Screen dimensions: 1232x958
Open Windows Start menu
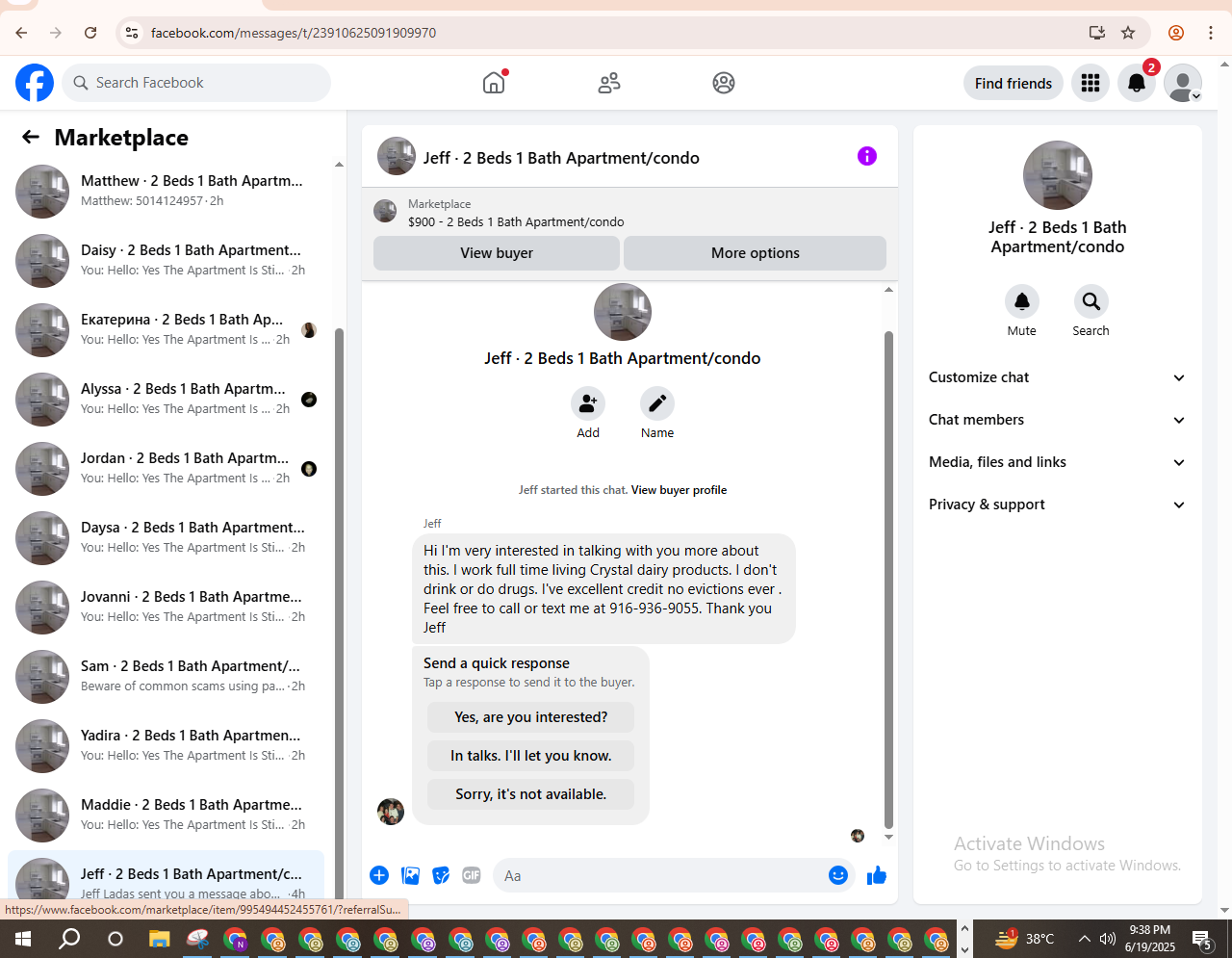tap(23, 939)
